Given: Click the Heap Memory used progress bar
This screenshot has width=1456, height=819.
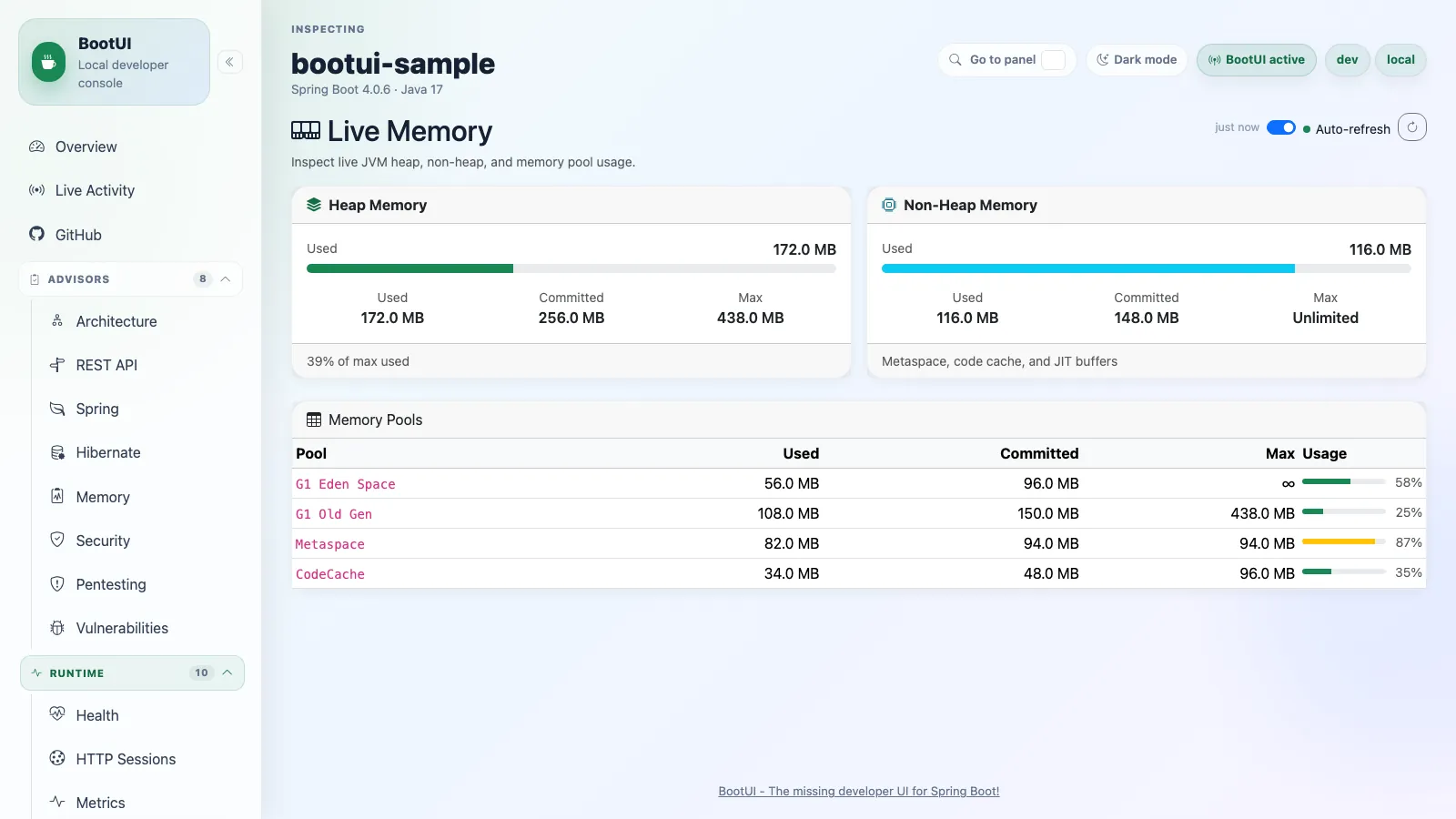Looking at the screenshot, I should point(571,268).
